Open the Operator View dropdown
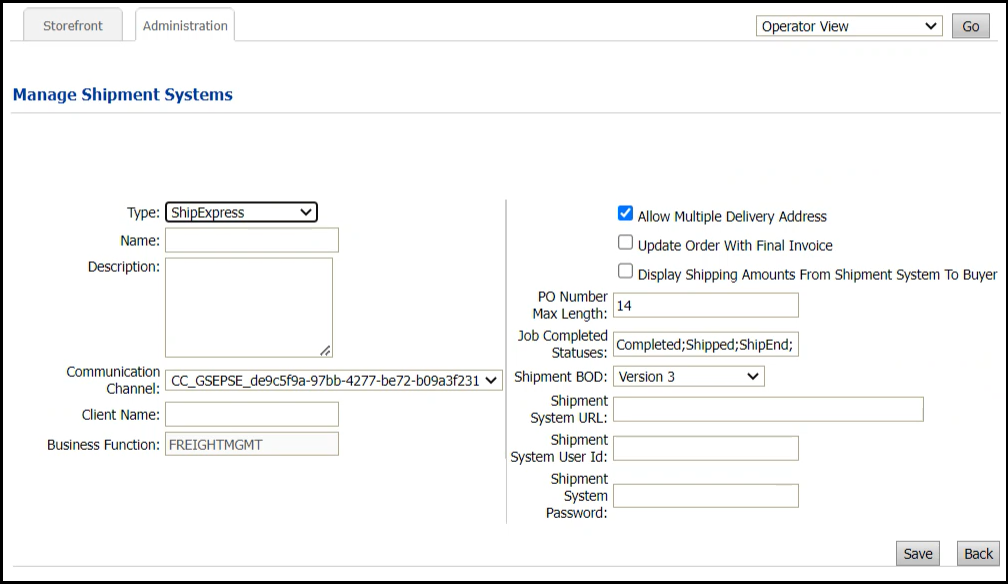The image size is (1008, 584). point(848,26)
